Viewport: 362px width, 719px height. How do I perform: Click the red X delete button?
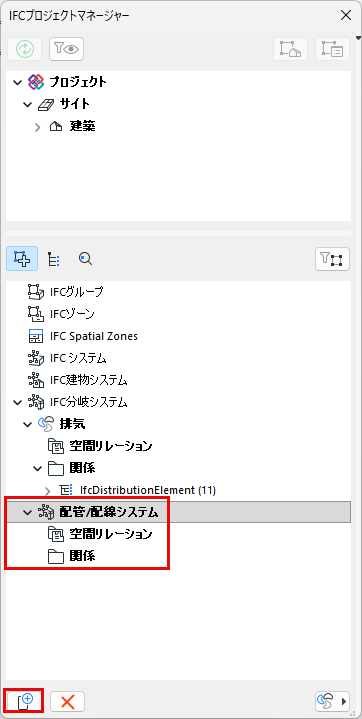click(67, 701)
